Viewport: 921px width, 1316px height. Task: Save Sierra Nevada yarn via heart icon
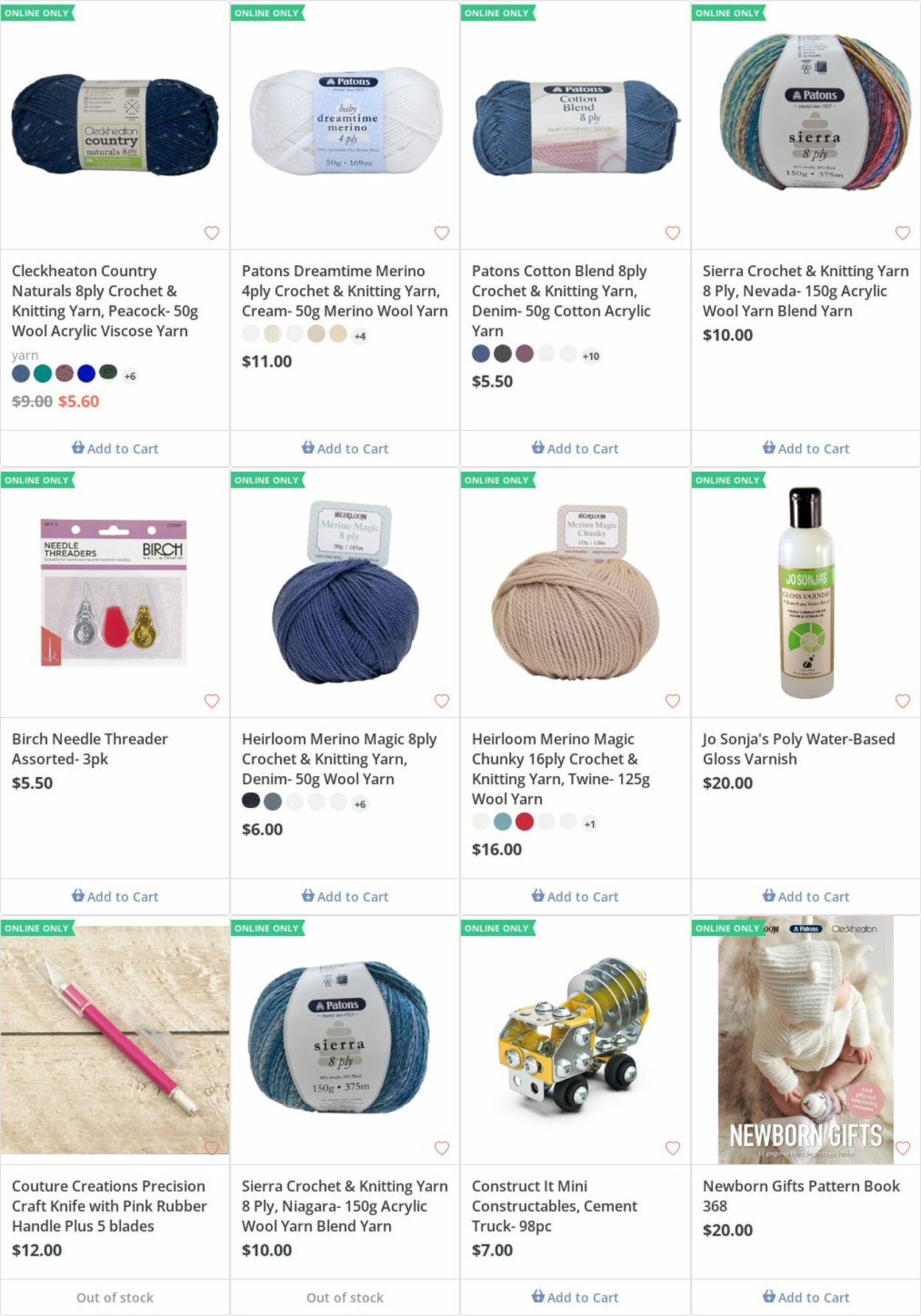(x=903, y=233)
